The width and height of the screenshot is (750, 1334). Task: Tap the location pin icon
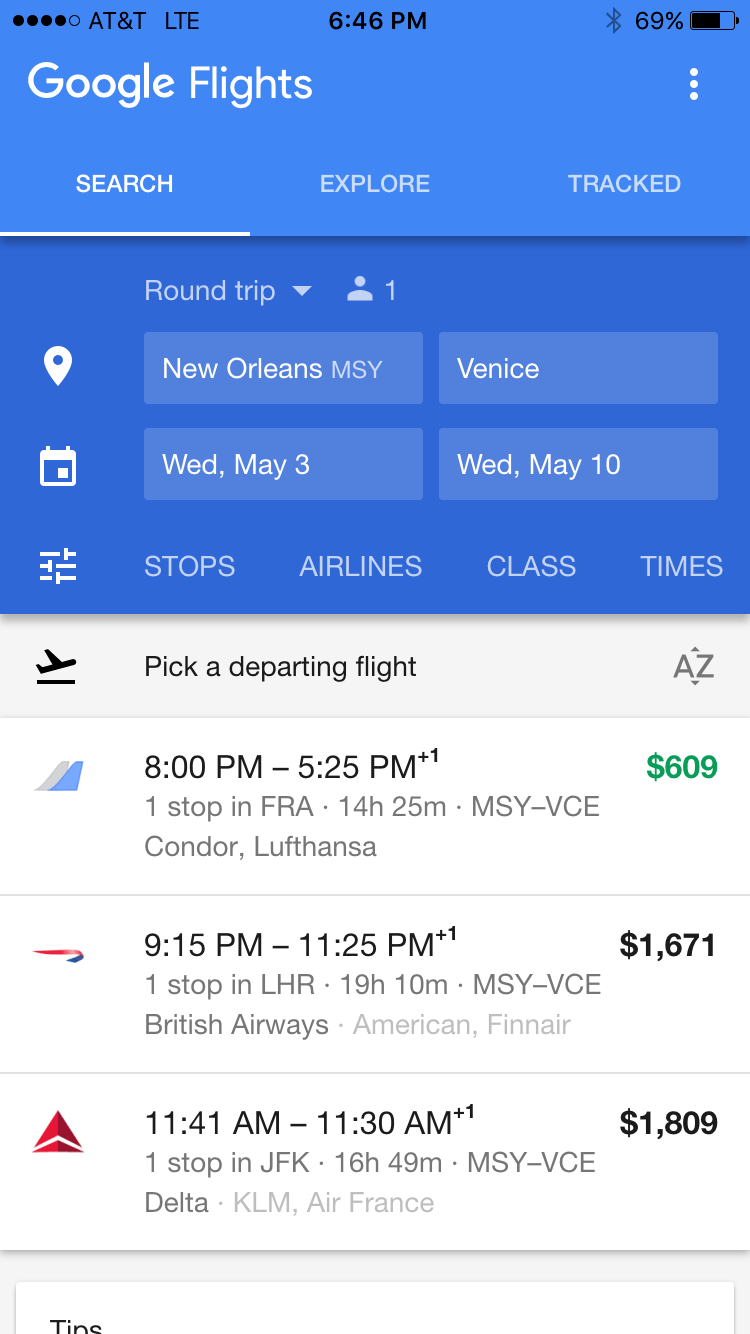point(58,367)
